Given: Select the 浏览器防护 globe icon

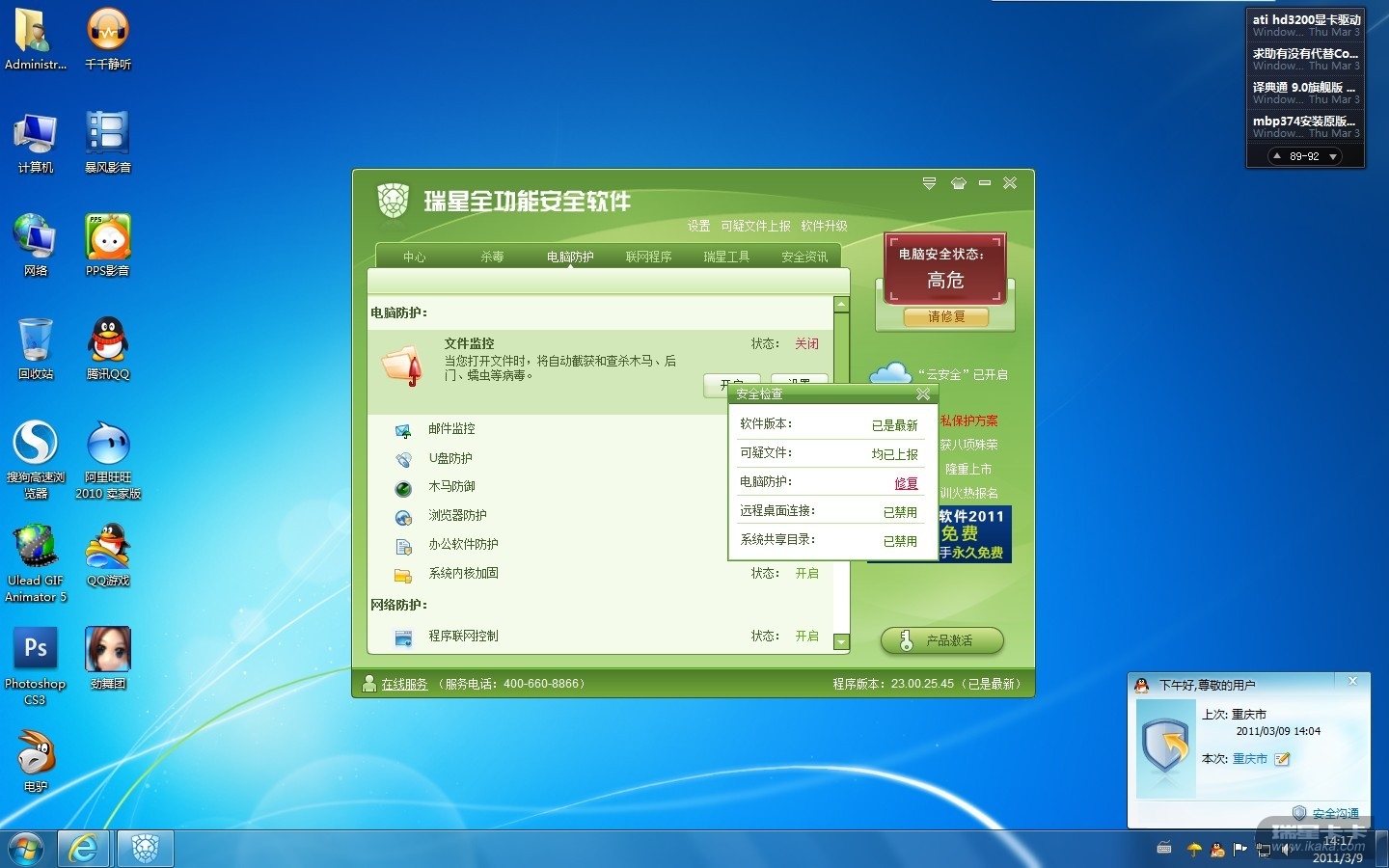Looking at the screenshot, I should 403,517.
